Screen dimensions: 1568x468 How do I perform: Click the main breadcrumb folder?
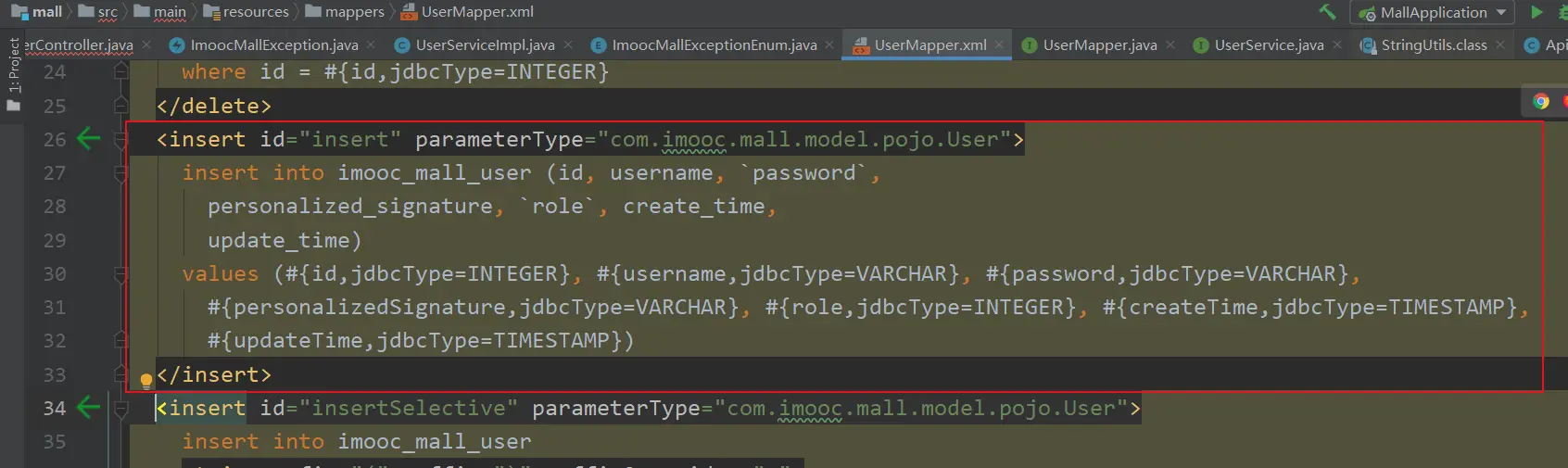tap(160, 12)
